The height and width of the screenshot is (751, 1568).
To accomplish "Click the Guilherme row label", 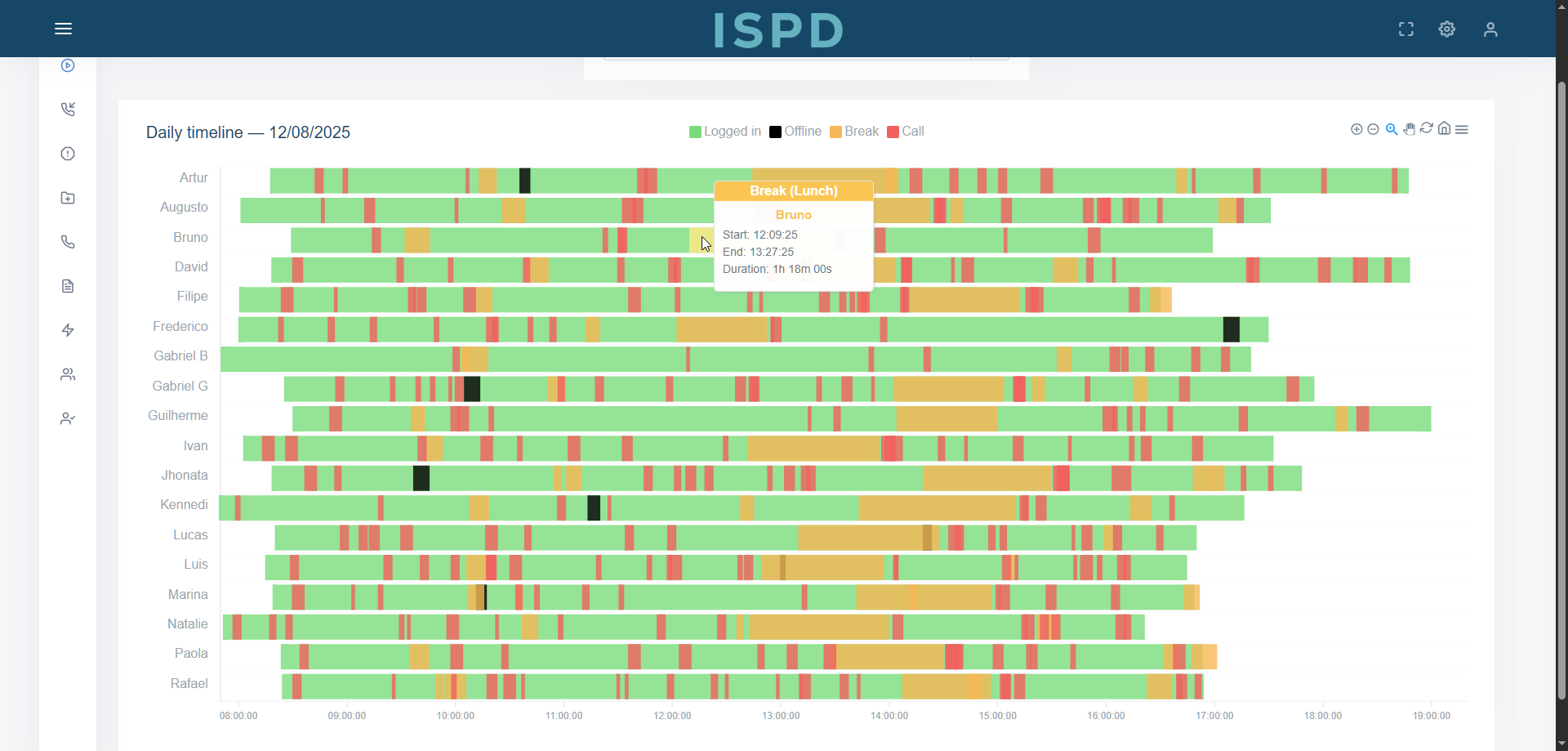I will tap(178, 415).
